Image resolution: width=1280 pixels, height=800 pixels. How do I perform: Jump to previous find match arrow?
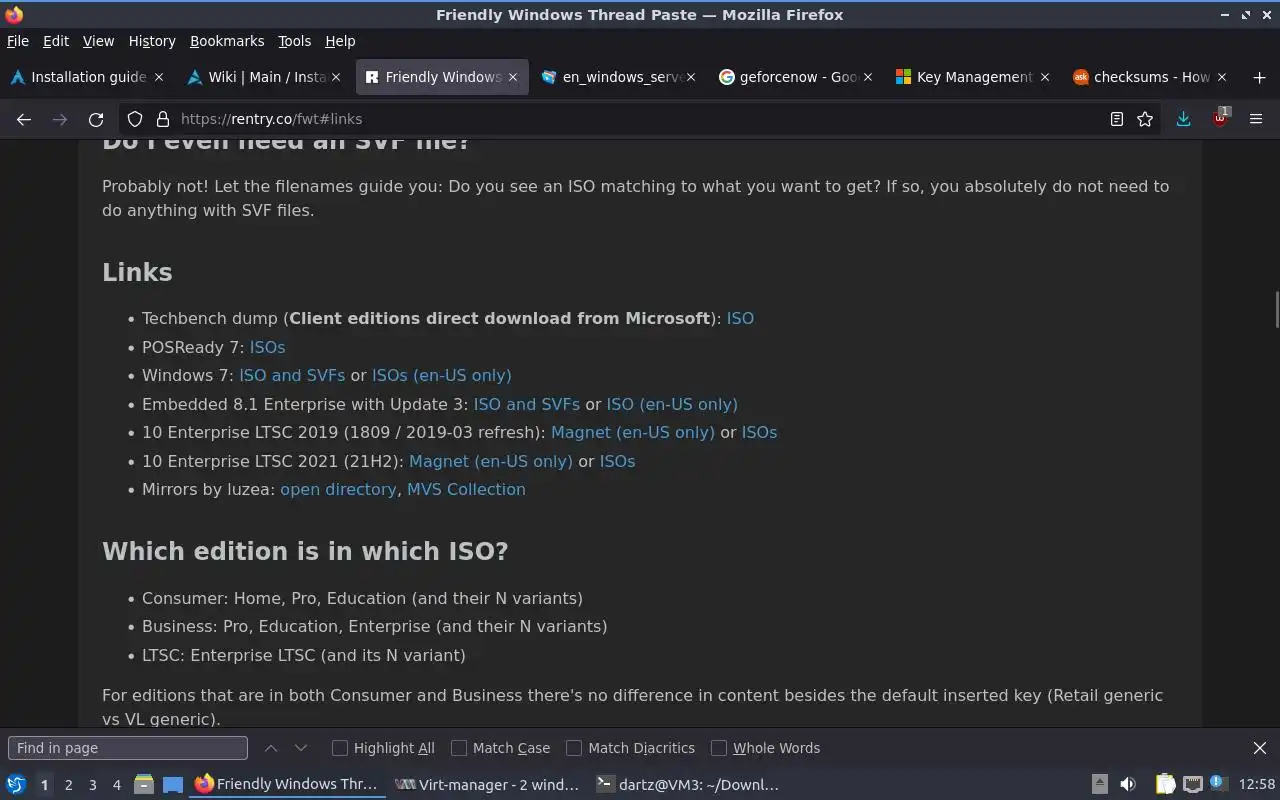click(x=271, y=748)
